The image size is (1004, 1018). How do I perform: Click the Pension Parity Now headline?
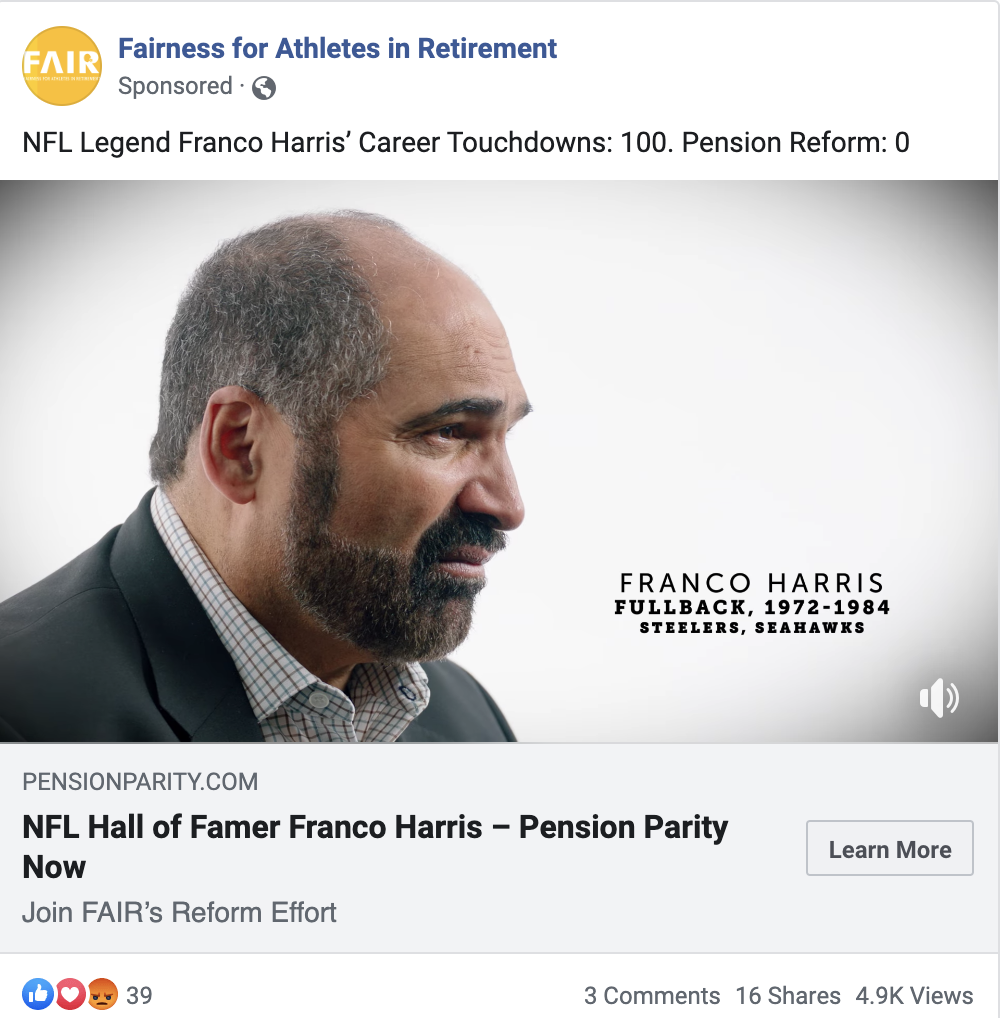click(x=375, y=847)
